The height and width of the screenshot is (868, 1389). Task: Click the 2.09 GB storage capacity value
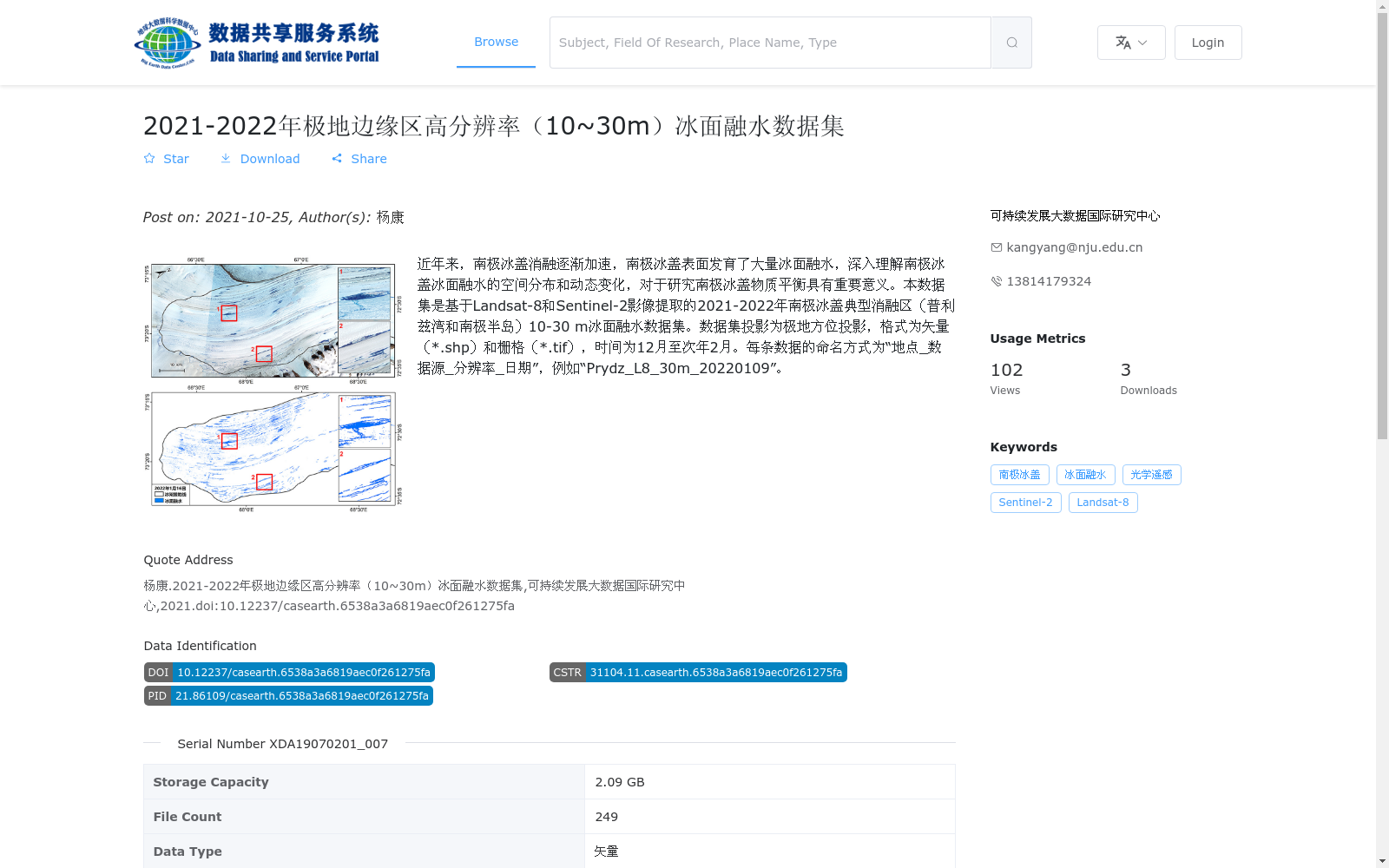[x=620, y=782]
